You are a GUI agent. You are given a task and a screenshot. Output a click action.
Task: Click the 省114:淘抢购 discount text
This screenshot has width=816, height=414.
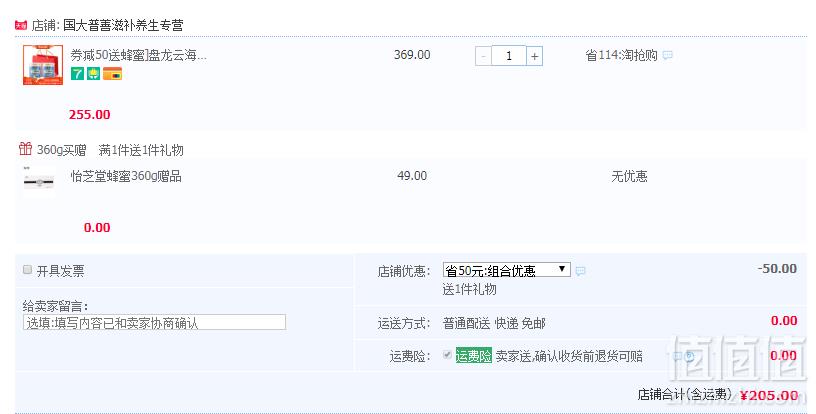pos(621,55)
